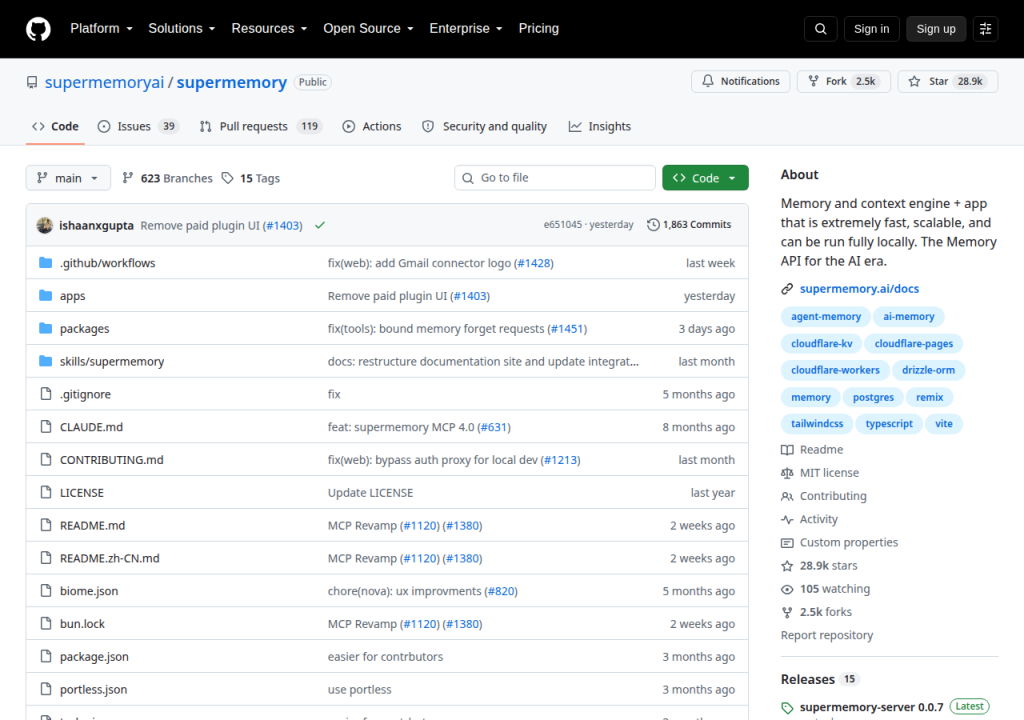Focus the Go to file search field
1024x720 pixels.
(554, 178)
